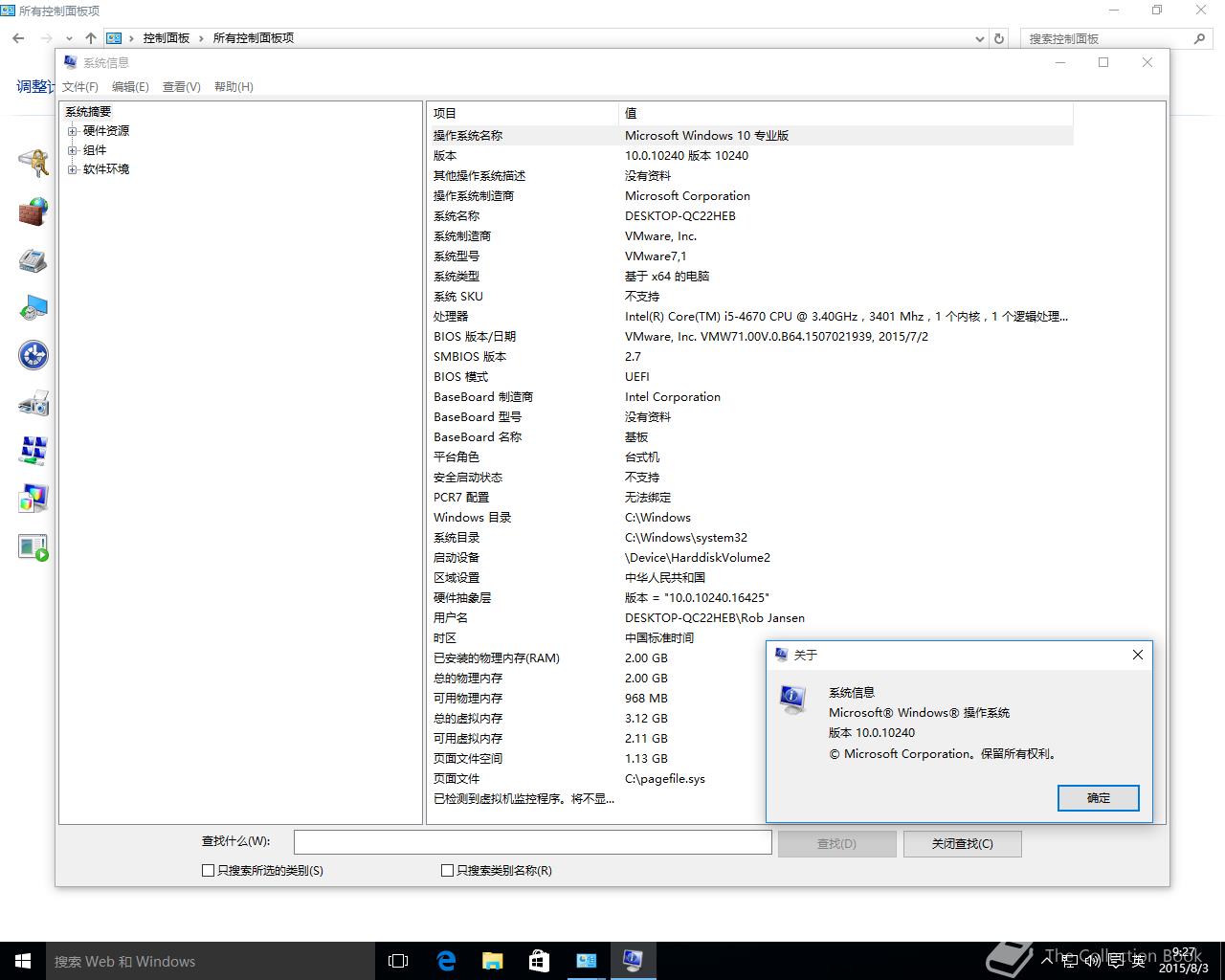The image size is (1225, 980).
Task: Open Network and Sharing Center icon
Action: click(x=33, y=451)
